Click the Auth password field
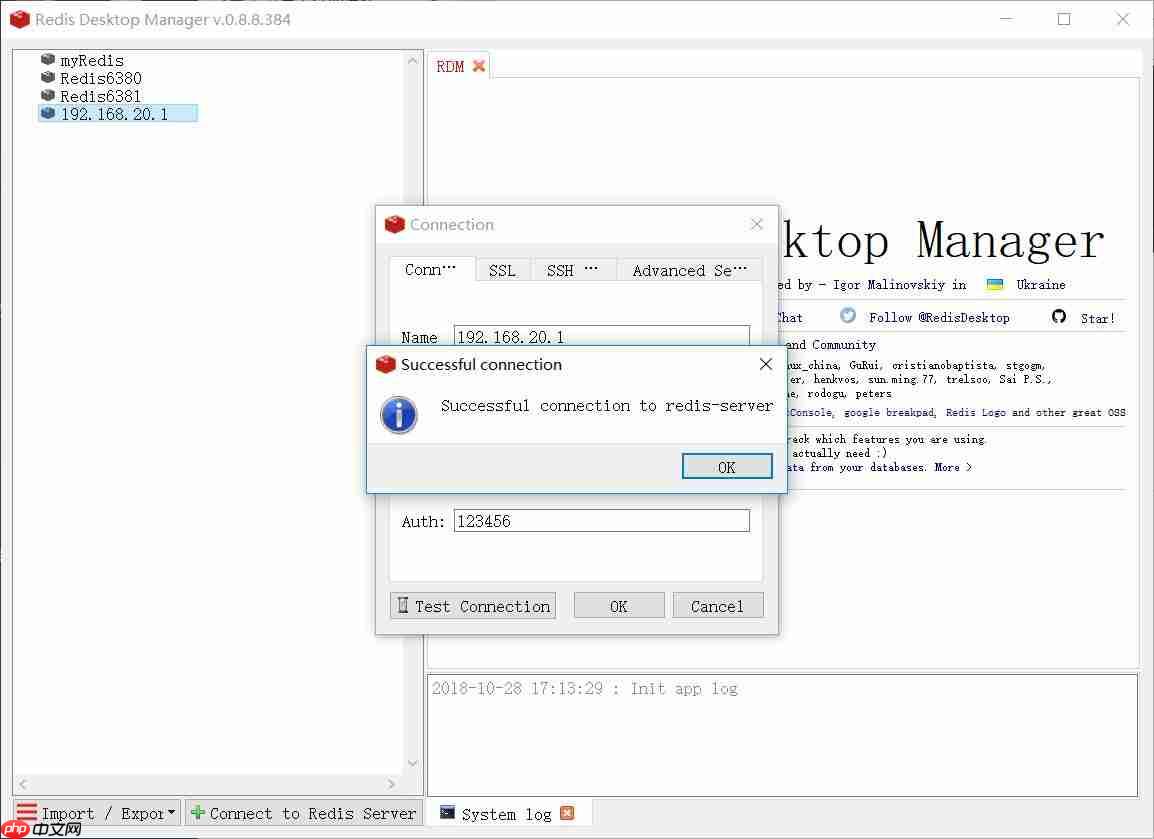This screenshot has height=839, width=1154. (602, 521)
